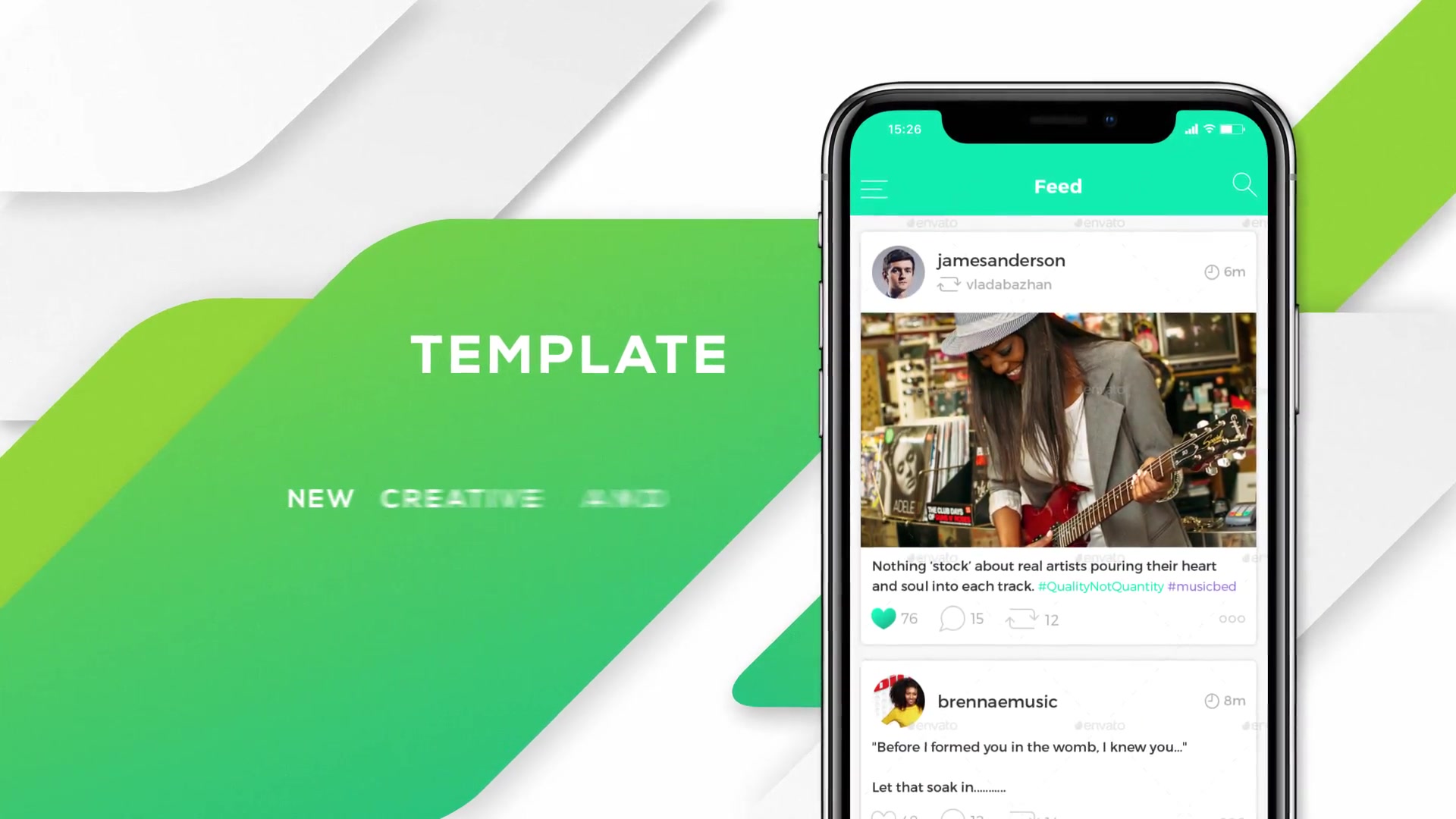Click the guitar photo in feed
This screenshot has height=819, width=1456.
[1057, 429]
